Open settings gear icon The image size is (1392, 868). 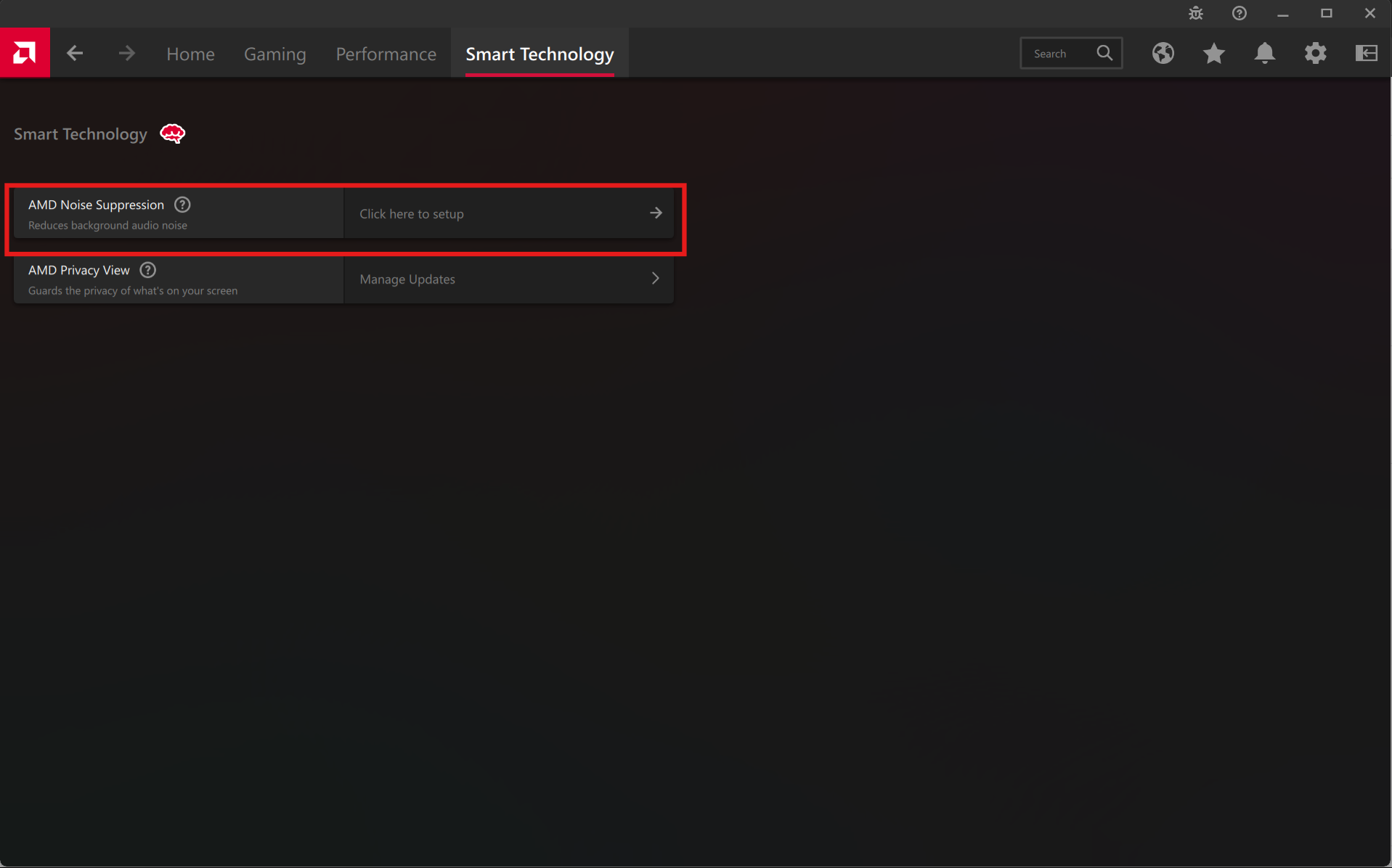(1315, 53)
